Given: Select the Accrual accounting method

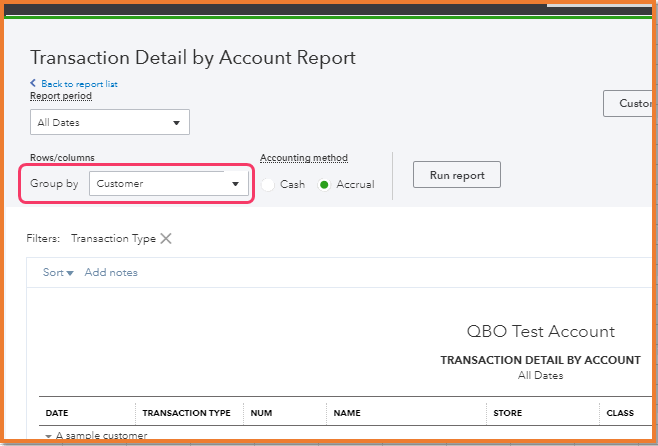Looking at the screenshot, I should (324, 185).
